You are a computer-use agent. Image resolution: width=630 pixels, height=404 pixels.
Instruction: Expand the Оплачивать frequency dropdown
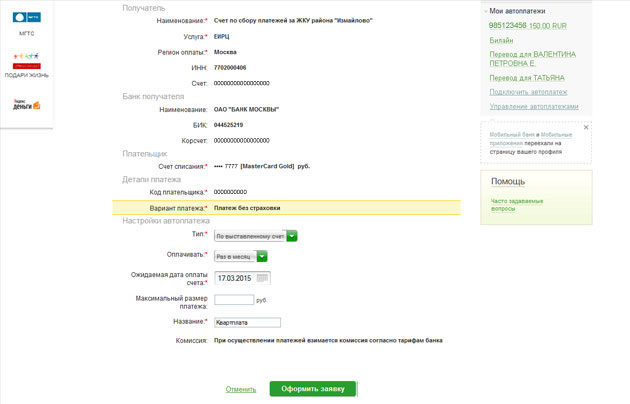(x=262, y=256)
